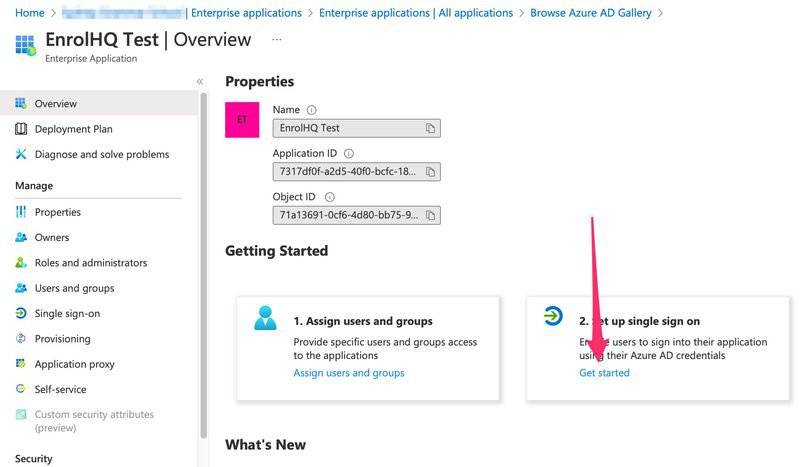
Task: Click the EnrolHQ Test enterprise application header icon
Action: pyautogui.click(x=26, y=45)
